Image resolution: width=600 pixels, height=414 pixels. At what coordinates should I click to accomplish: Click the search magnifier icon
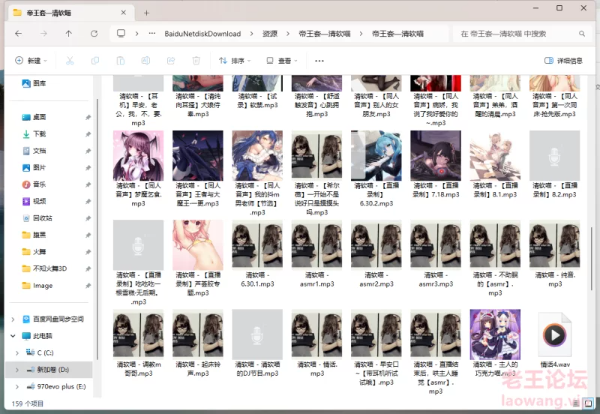[x=582, y=34]
